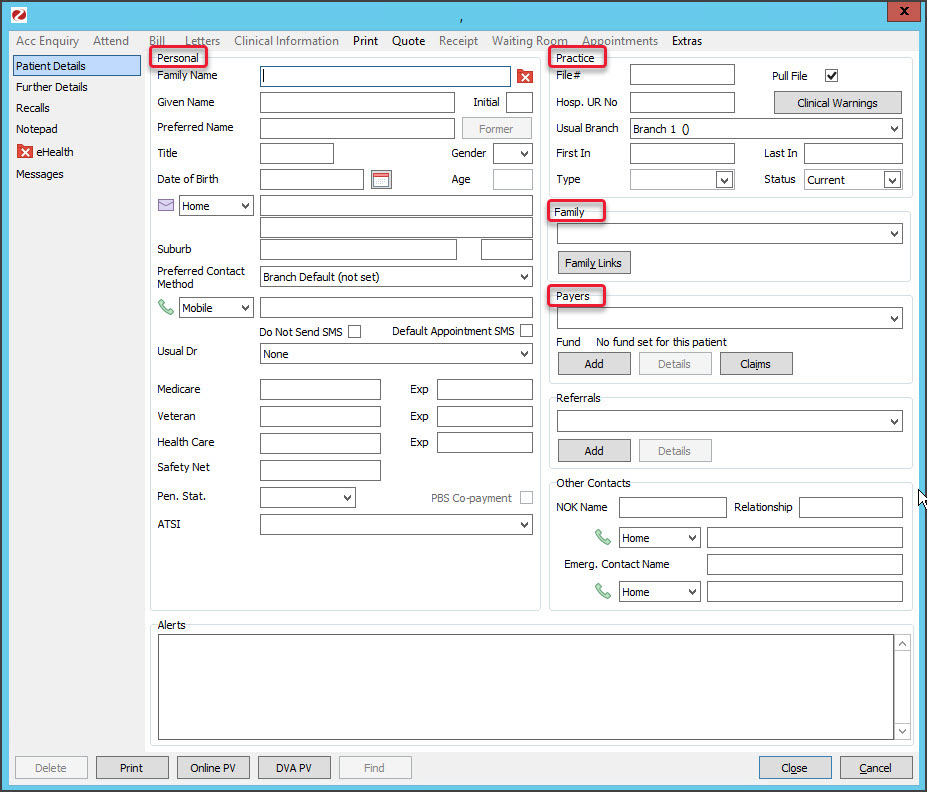
Task: Click the envelope icon beside the Home address
Action: [x=166, y=205]
